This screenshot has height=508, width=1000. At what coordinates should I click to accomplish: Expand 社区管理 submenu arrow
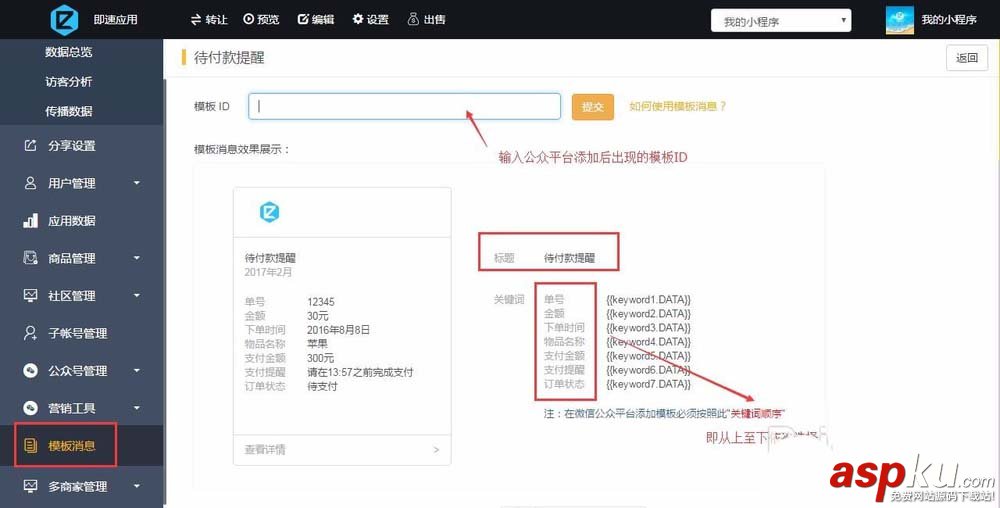point(136,296)
